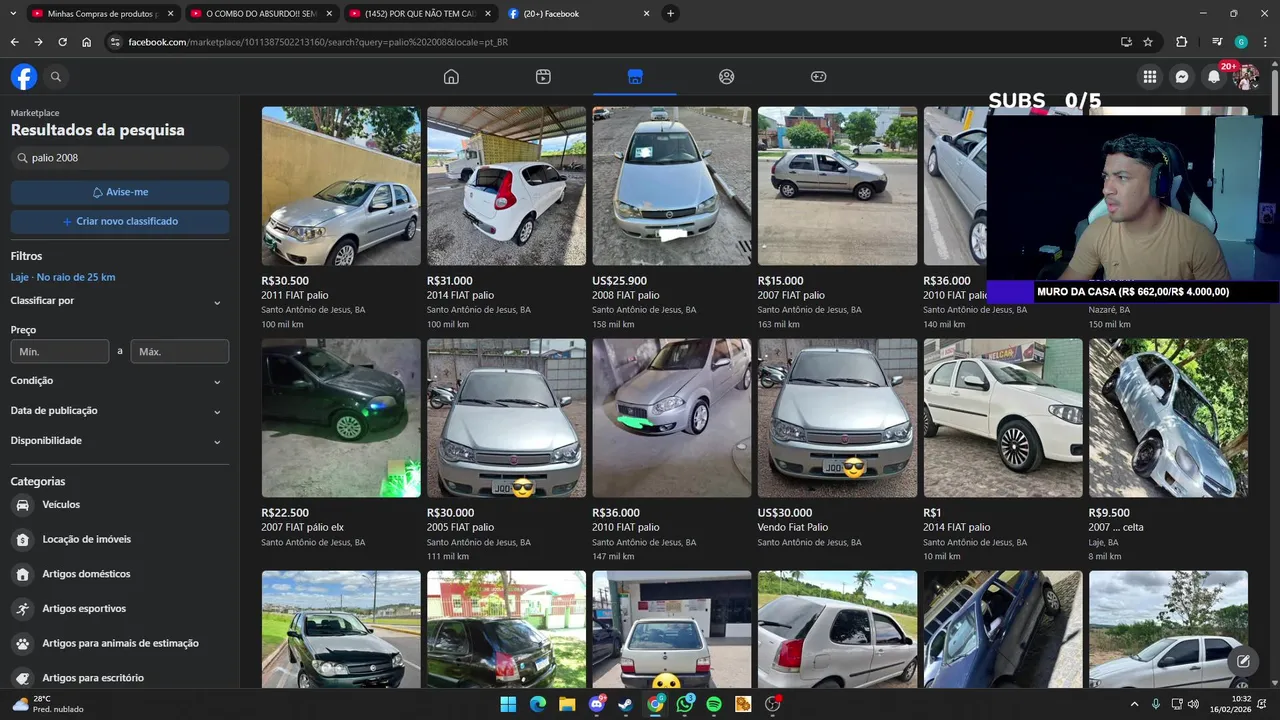Open a new browser tab
Screen dimensions: 1280x720
[670, 14]
